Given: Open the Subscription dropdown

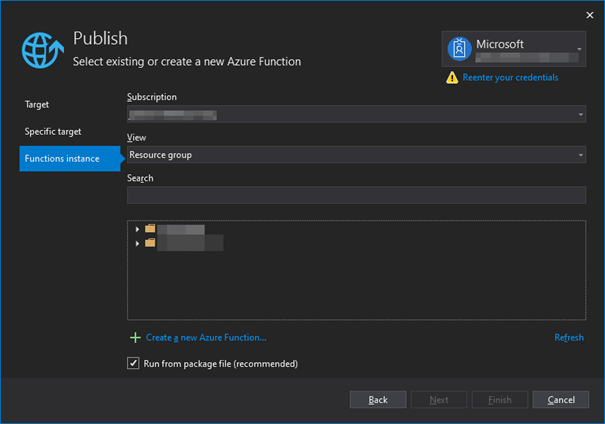Looking at the screenshot, I should [x=357, y=114].
